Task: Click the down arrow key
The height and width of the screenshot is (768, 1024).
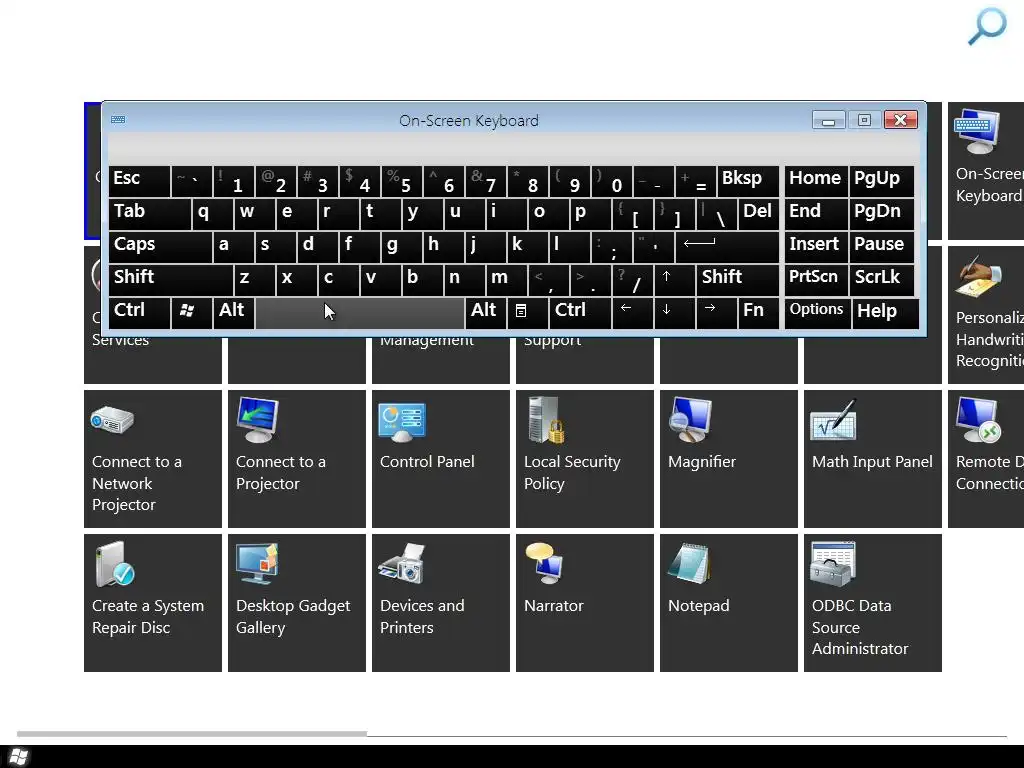Action: (x=675, y=313)
